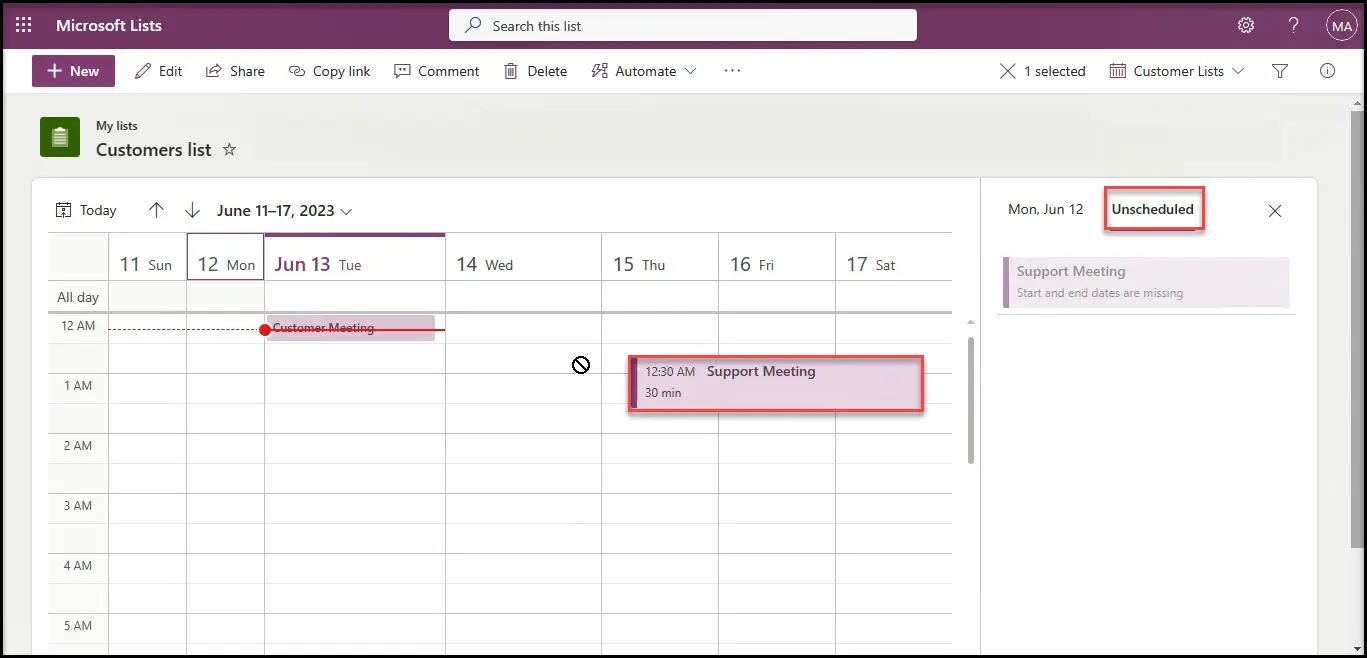Viewport: 1367px width, 658px height.
Task: Click the calendar vertical scrollbar
Action: (x=969, y=400)
